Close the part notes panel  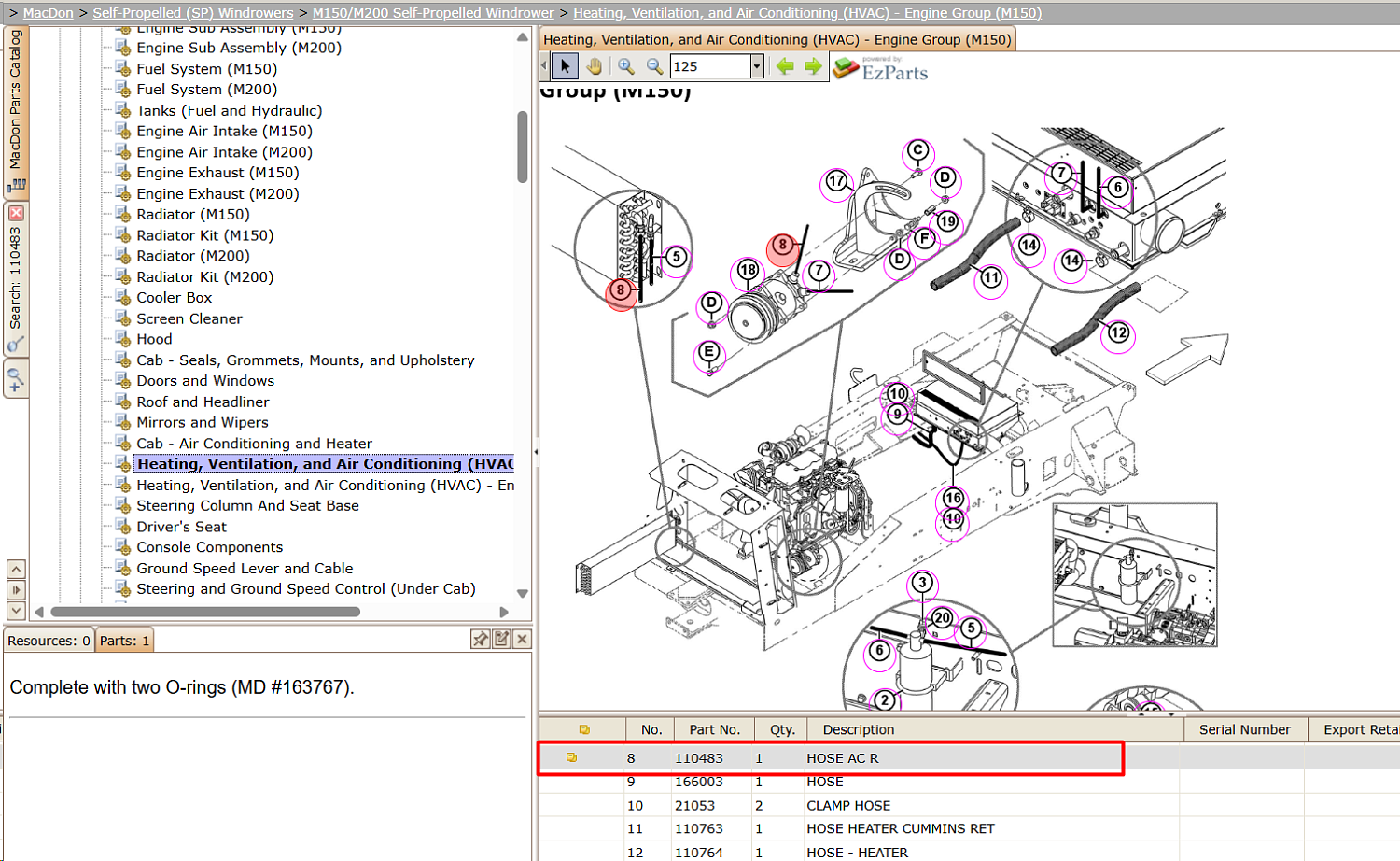[x=523, y=639]
